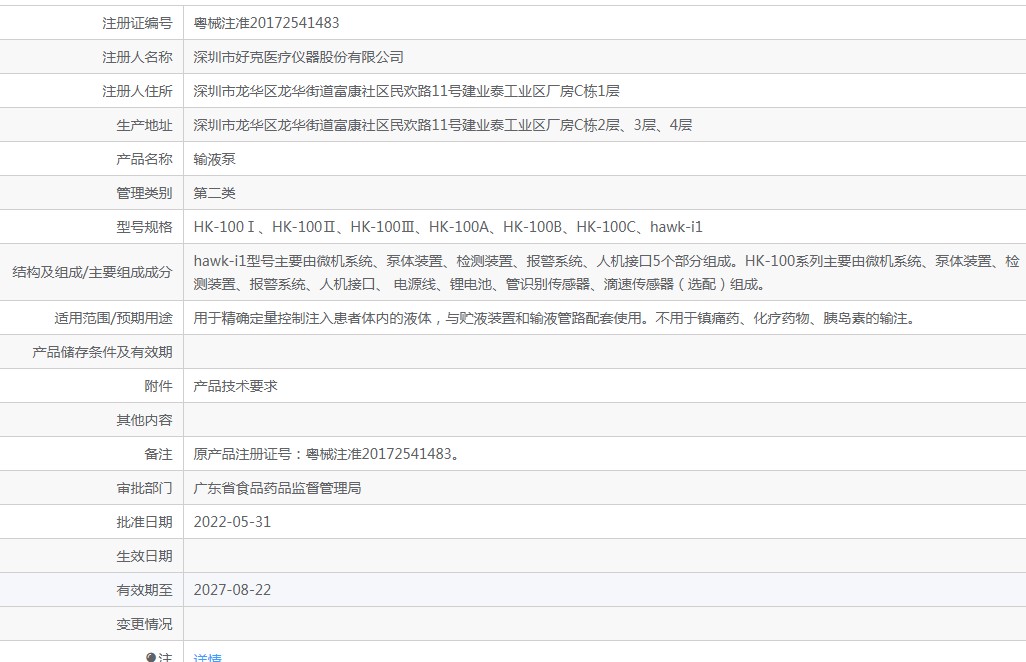
Task: Click the 有效期至 label
Action: point(145,590)
